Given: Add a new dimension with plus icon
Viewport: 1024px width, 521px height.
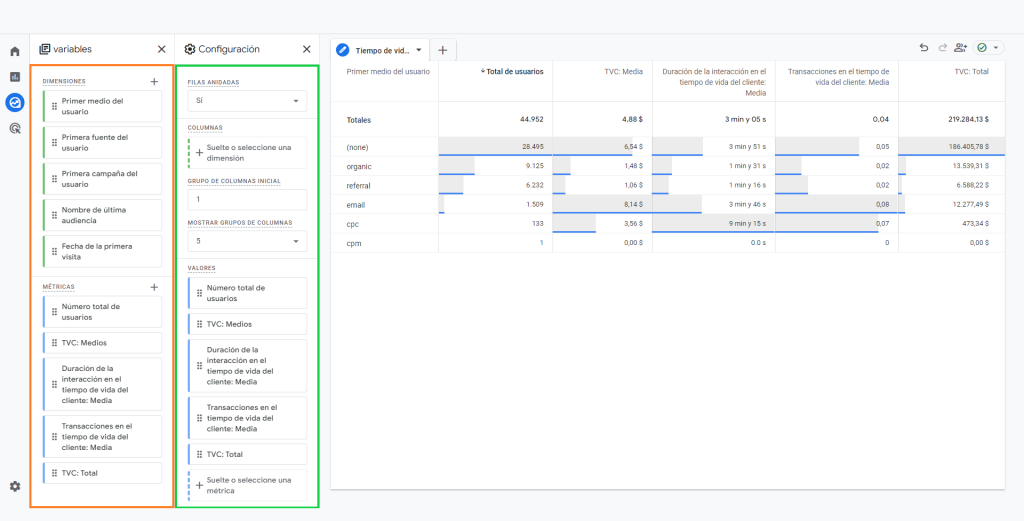Looking at the screenshot, I should 154,82.
